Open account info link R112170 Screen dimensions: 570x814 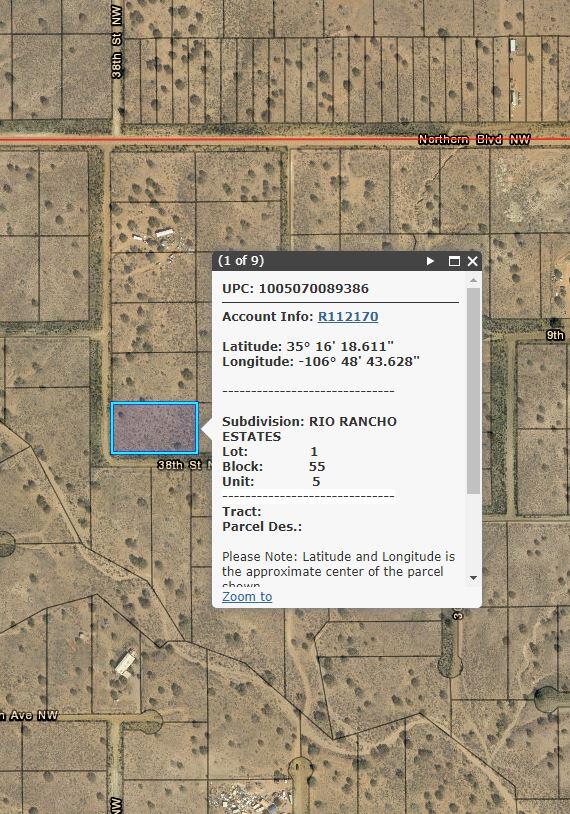[348, 317]
